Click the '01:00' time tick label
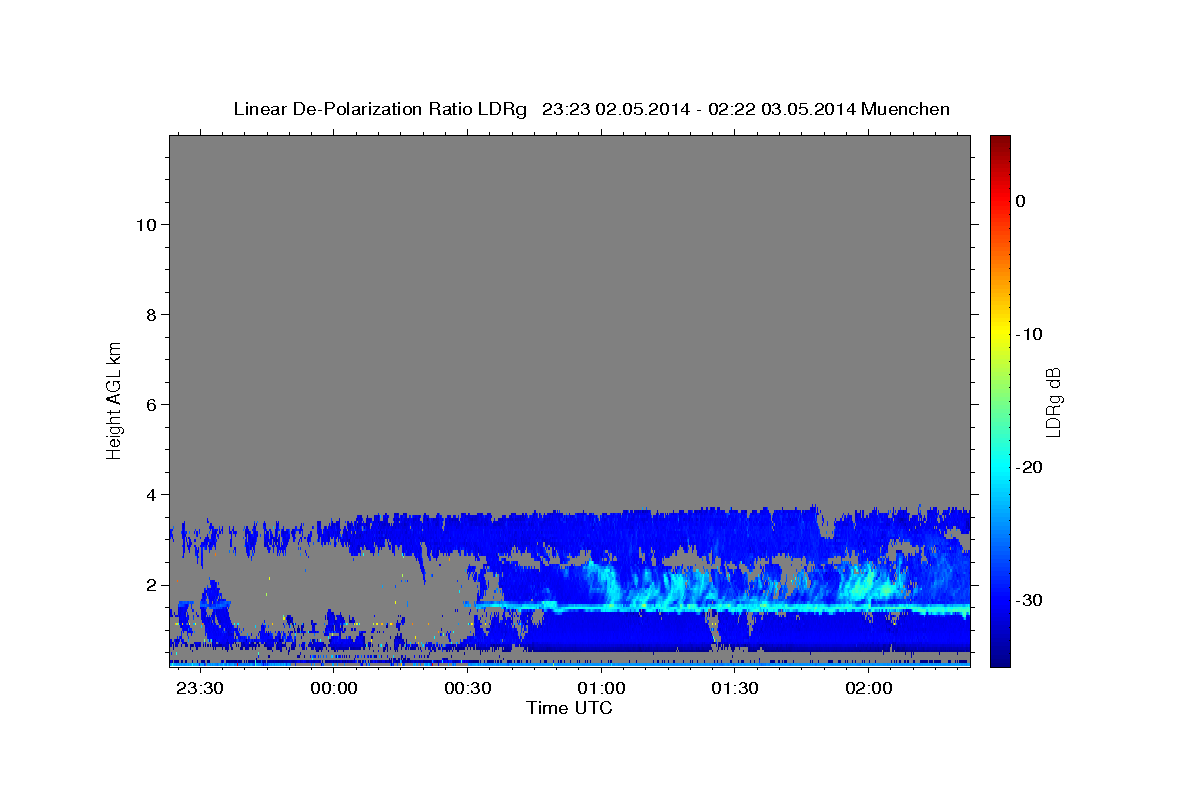The width and height of the screenshot is (1200, 800). (601, 690)
